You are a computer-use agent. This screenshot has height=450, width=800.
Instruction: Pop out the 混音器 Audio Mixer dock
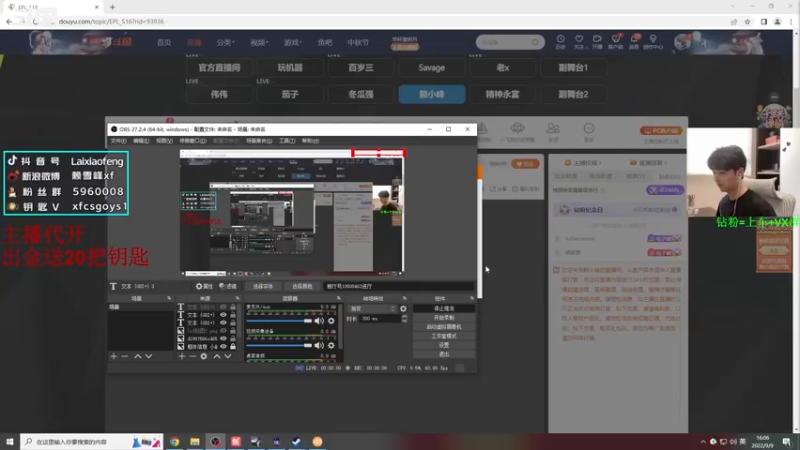point(338,298)
